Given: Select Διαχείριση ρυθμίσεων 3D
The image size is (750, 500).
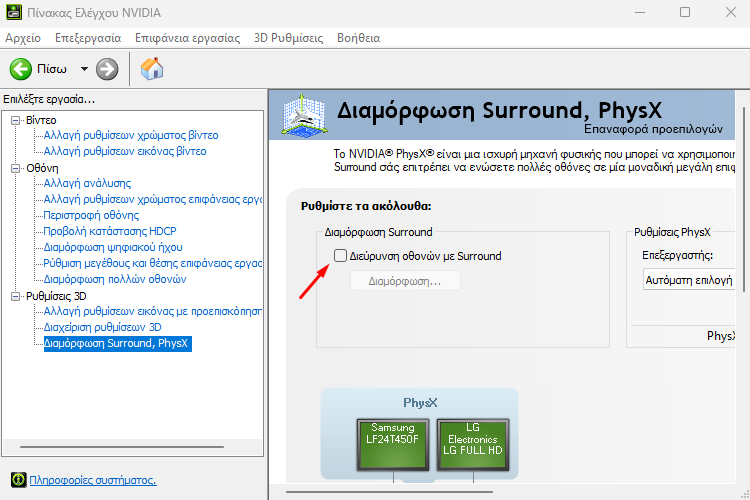Looking at the screenshot, I should pyautogui.click(x=102, y=327).
